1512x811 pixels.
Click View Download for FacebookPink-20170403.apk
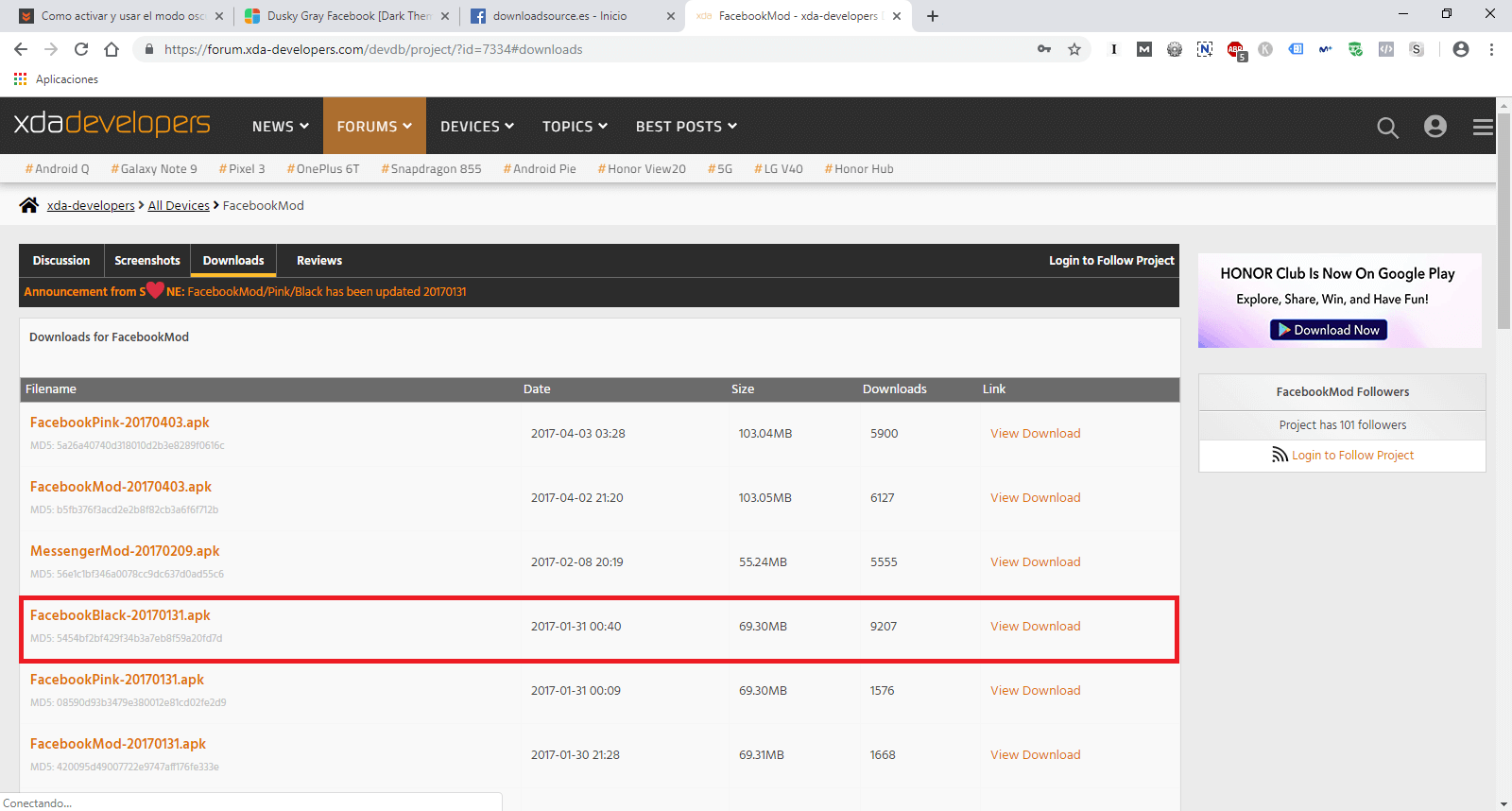(x=1036, y=433)
